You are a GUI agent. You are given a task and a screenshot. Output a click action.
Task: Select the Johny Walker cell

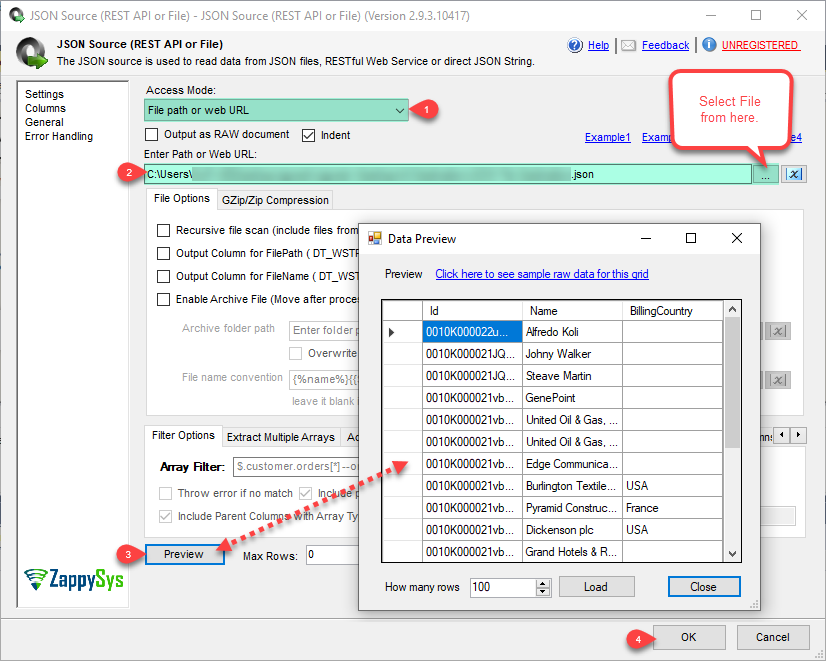572,354
